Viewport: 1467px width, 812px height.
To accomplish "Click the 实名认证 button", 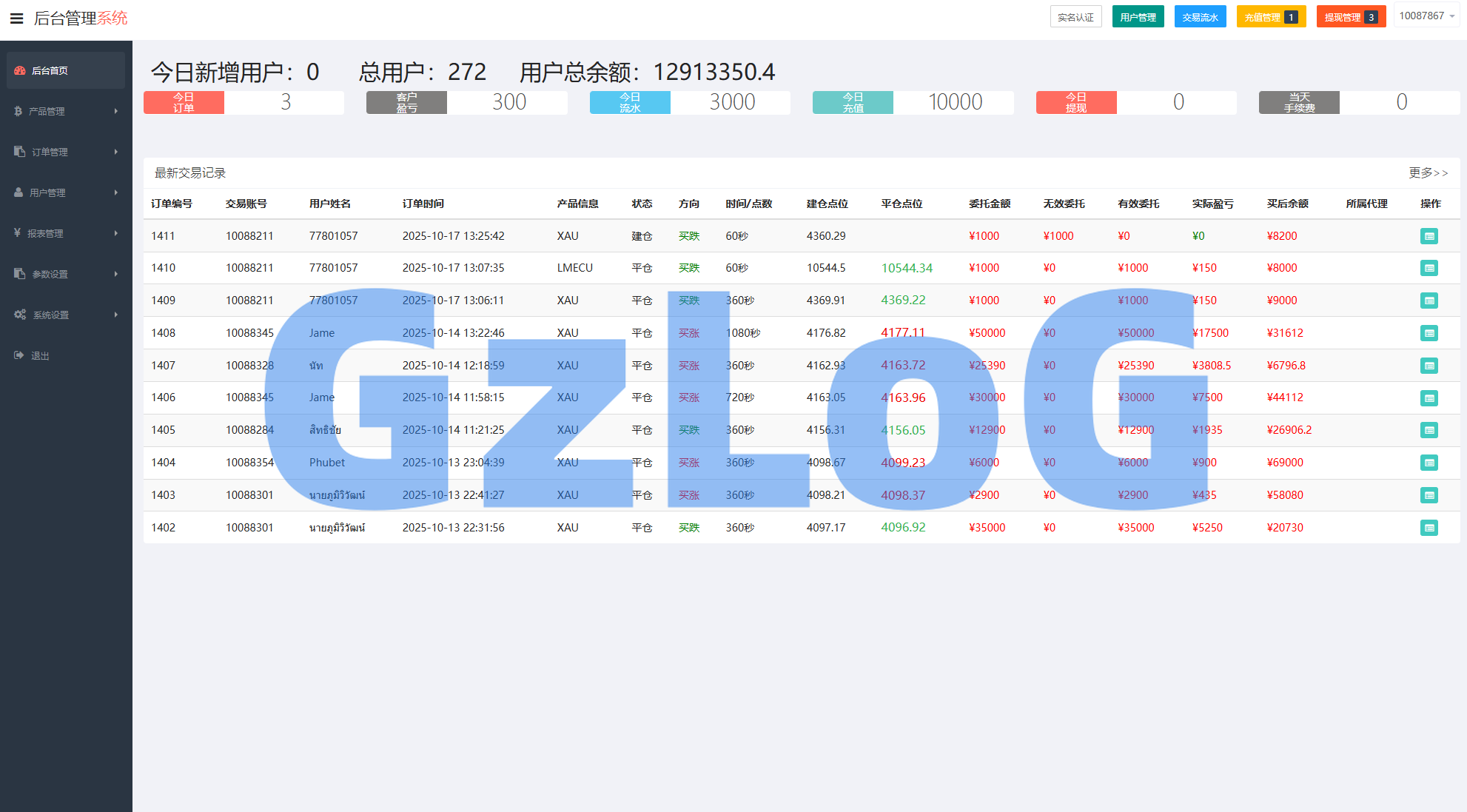I will click(1075, 17).
